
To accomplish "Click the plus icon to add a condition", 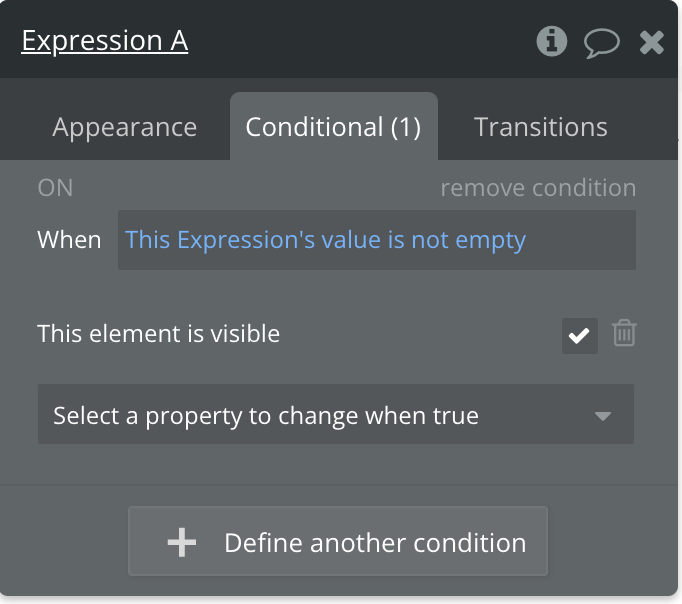I will [x=181, y=542].
